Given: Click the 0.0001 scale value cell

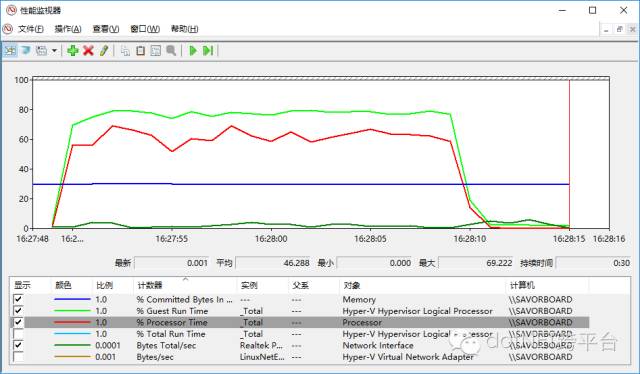Looking at the screenshot, I should 108,345.
